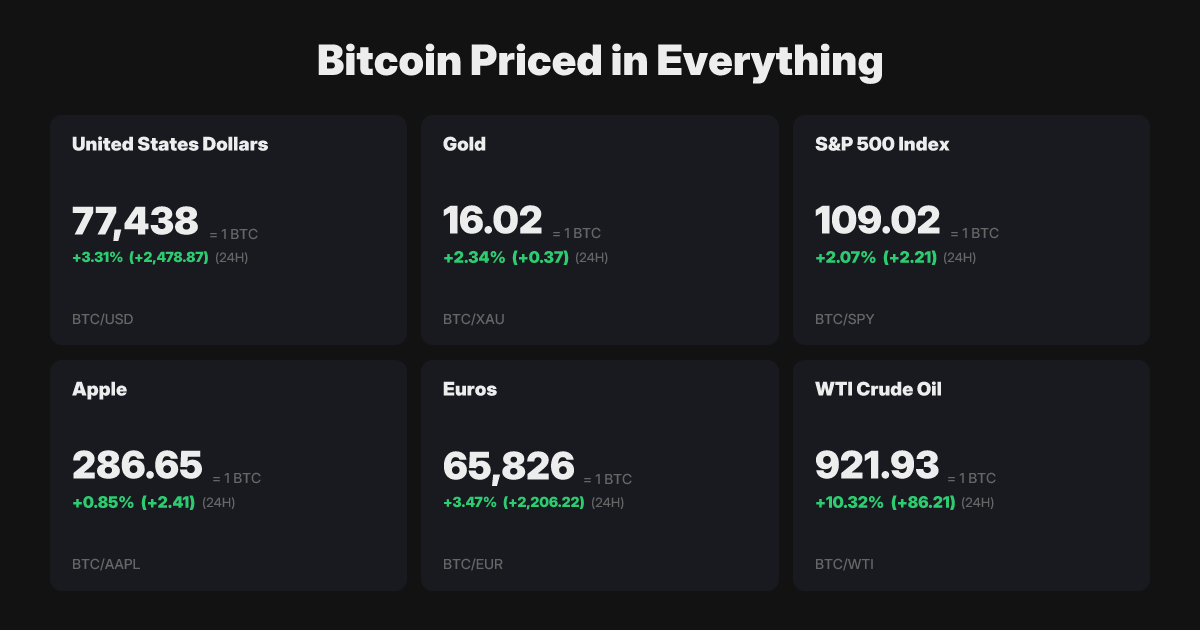
Task: Select the Euros card heading
Action: pyautogui.click(x=470, y=389)
